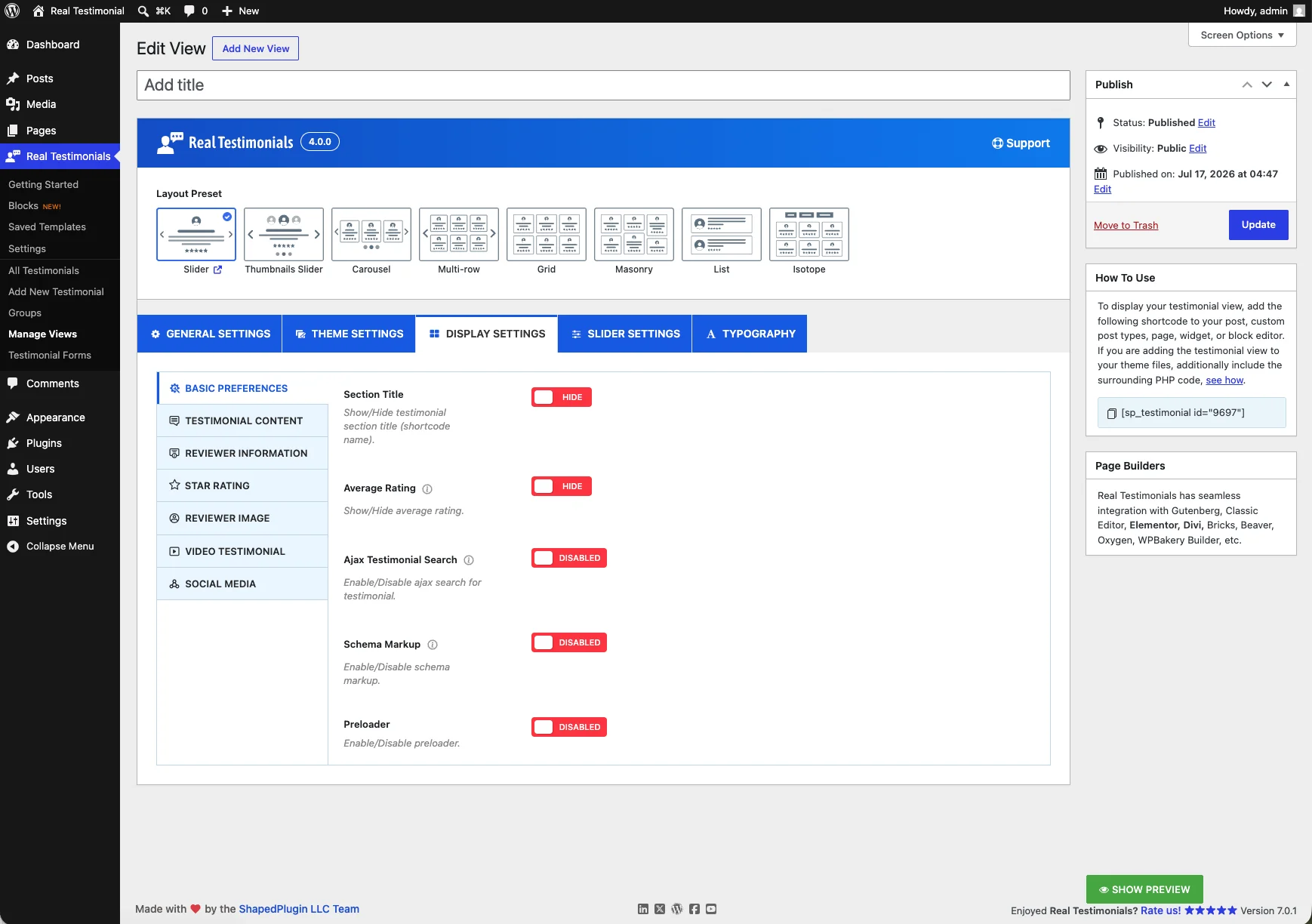
Task: Open the Basic Preferences section
Action: point(243,388)
